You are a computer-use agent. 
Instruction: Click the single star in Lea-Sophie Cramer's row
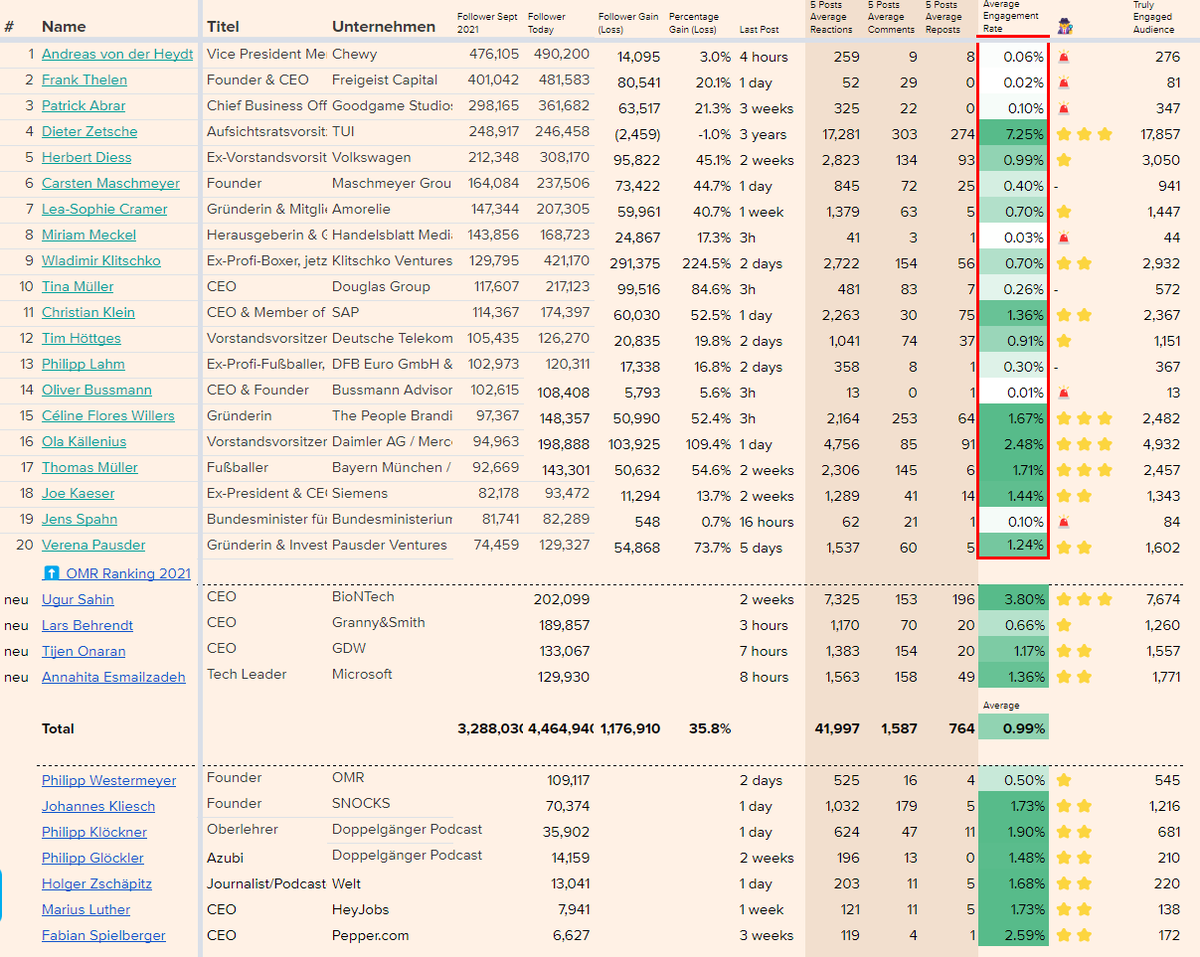tap(1064, 212)
